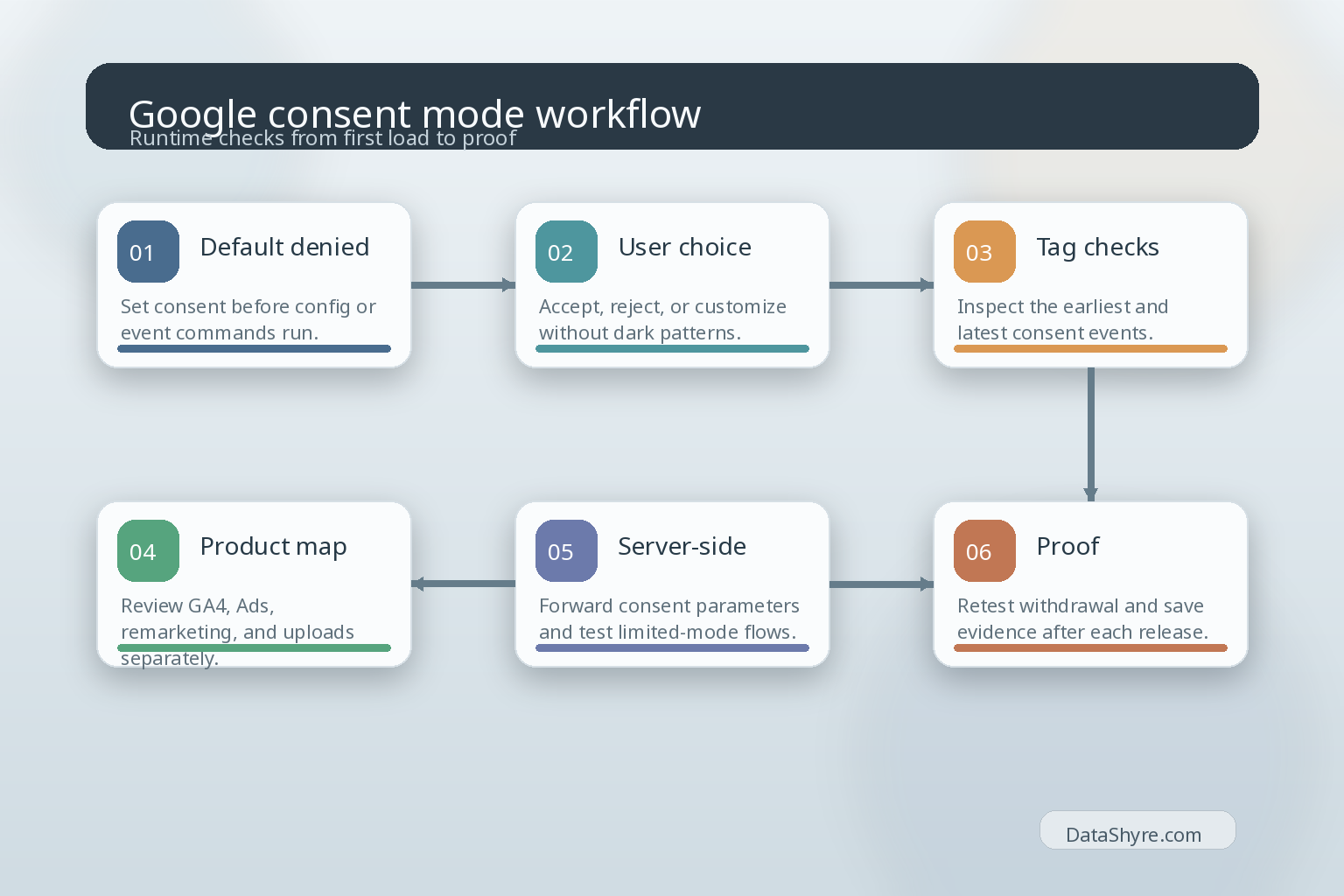Select the 'Proof' card title
Image resolution: width=1344 pixels, height=896 pixels.
(1067, 547)
